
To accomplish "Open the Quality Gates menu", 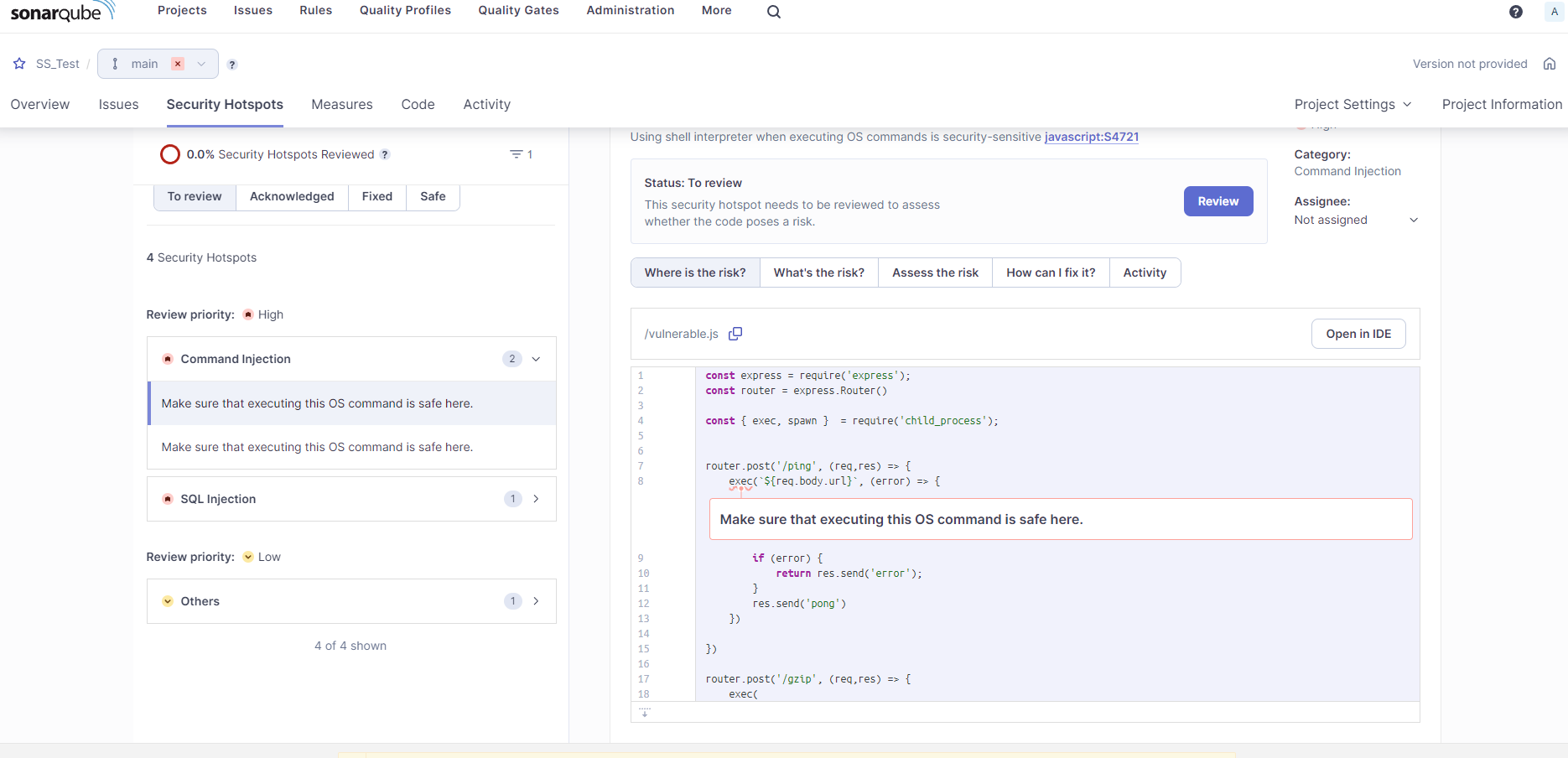I will coord(518,10).
